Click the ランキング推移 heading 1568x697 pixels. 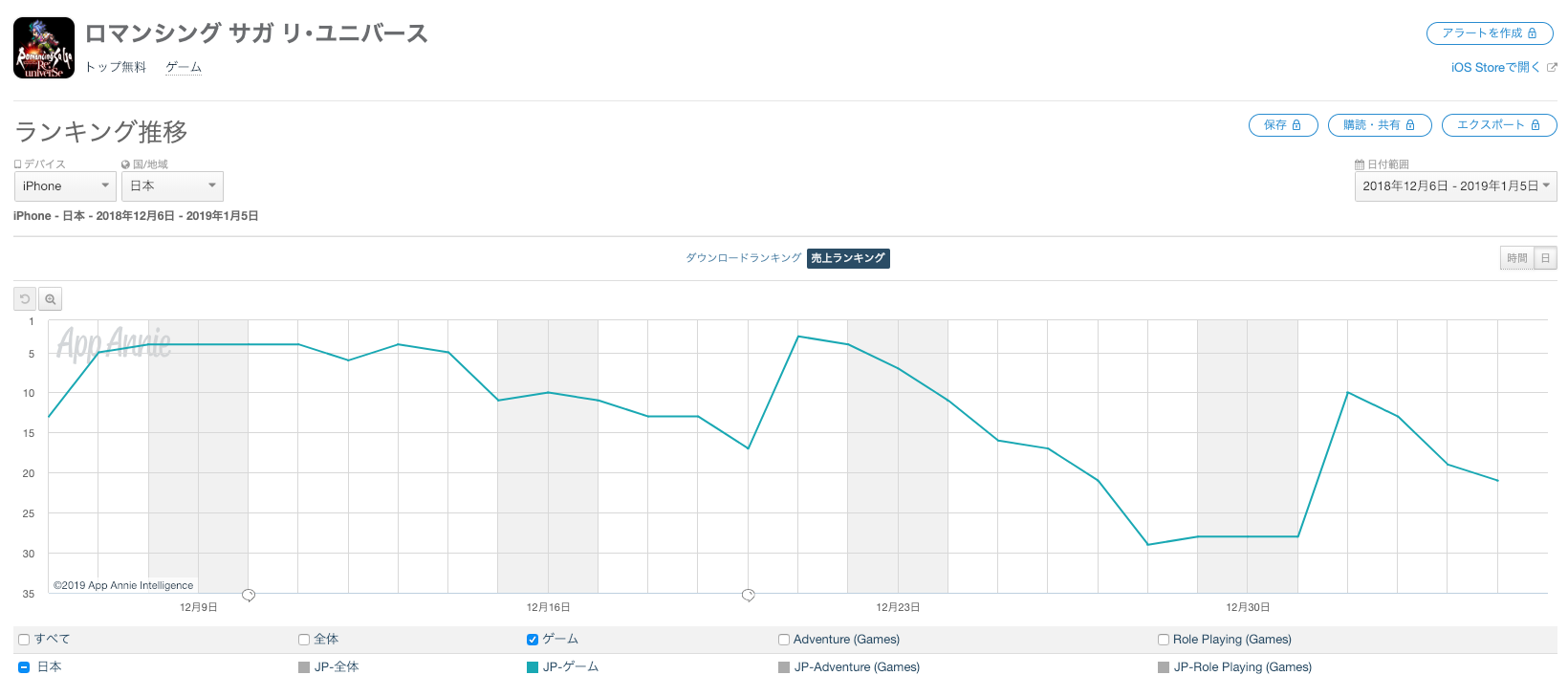[x=101, y=132]
